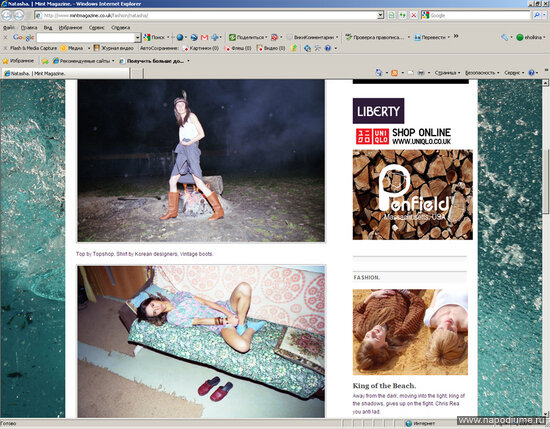
Task: Click the Перевести translate toolbar button
Action: click(430, 37)
